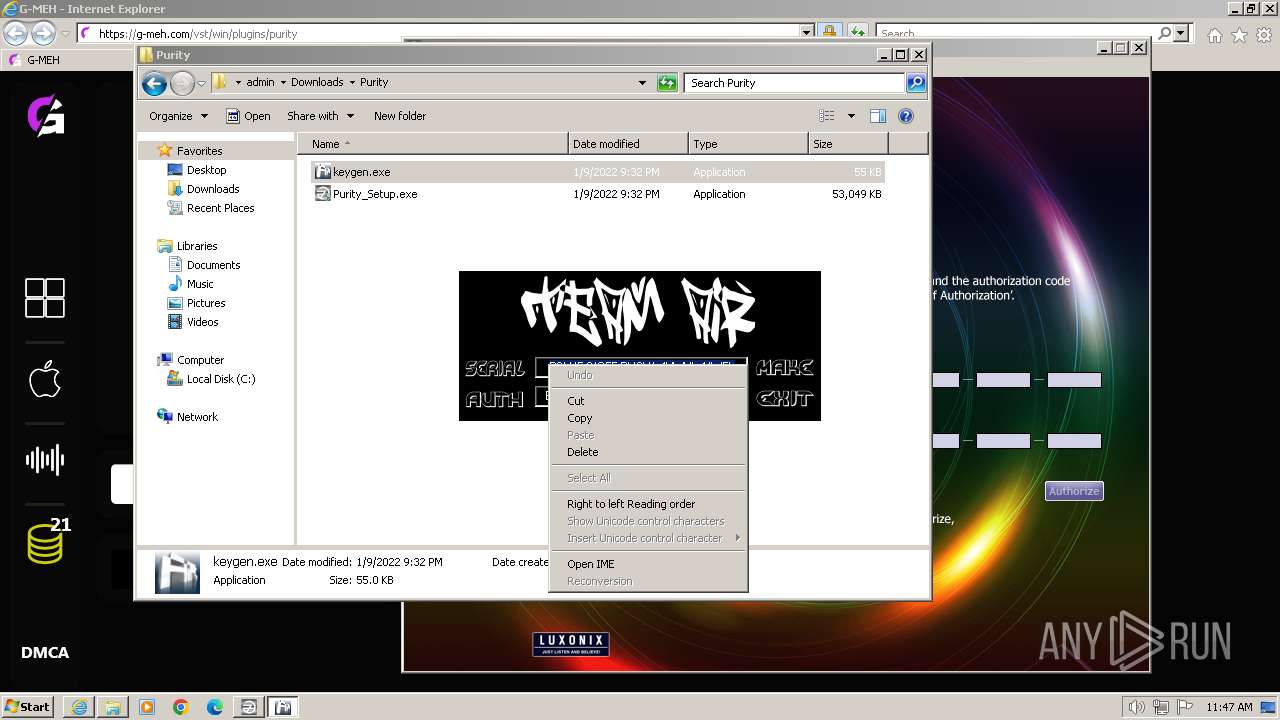The width and height of the screenshot is (1280, 720).
Task: Open Music library
Action: [200, 284]
